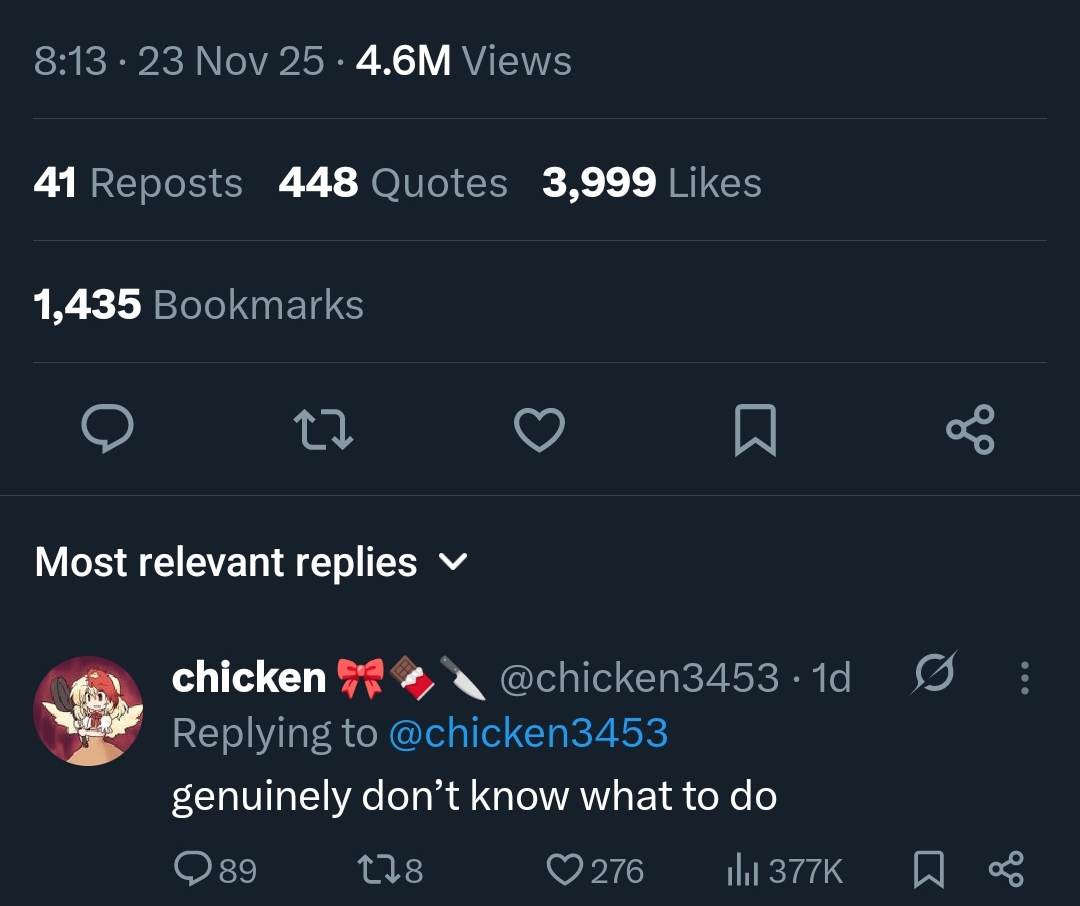Click the repost icon under the main post
Viewport: 1080px width, 906px height.
pyautogui.click(x=324, y=430)
